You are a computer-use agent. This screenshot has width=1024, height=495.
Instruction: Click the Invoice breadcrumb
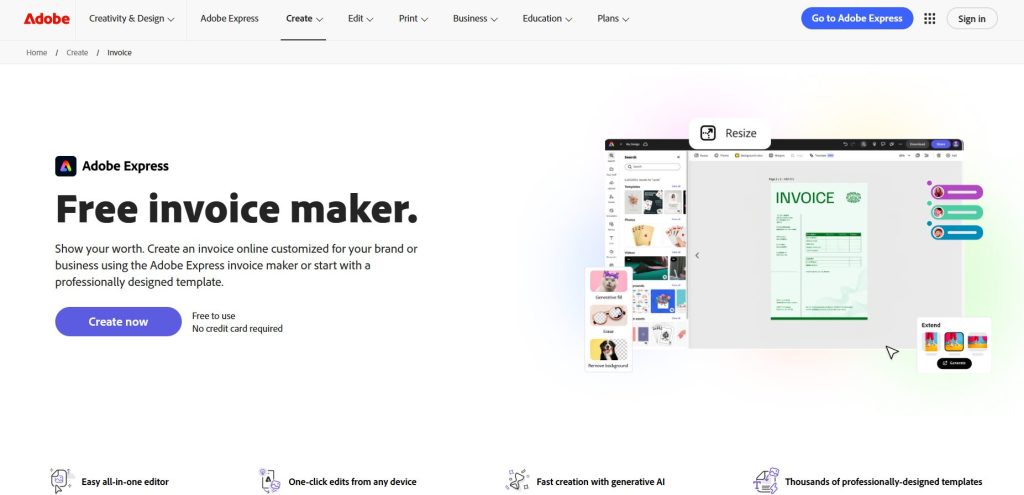(120, 52)
